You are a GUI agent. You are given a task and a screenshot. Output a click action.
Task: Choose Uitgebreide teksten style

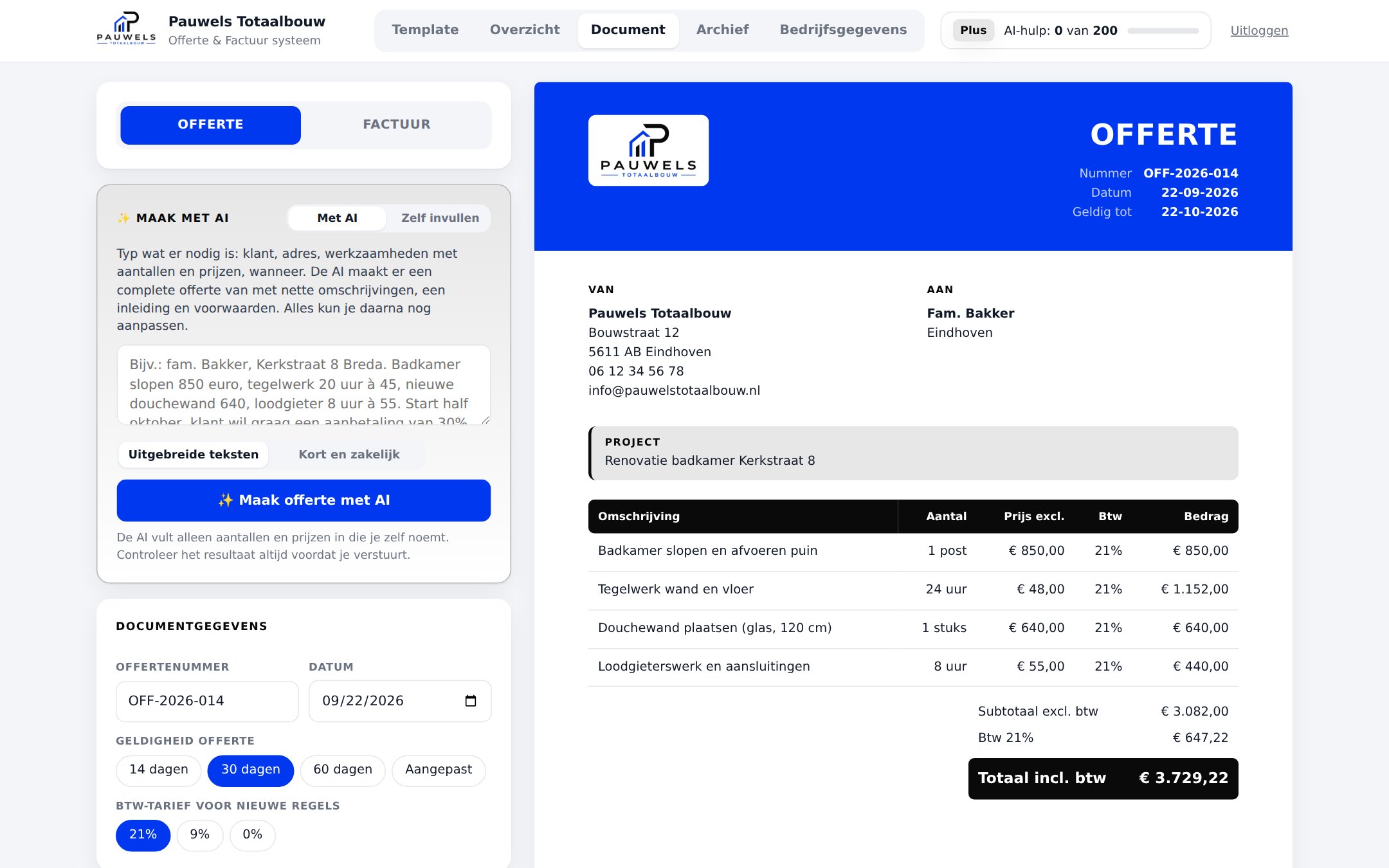[194, 455]
